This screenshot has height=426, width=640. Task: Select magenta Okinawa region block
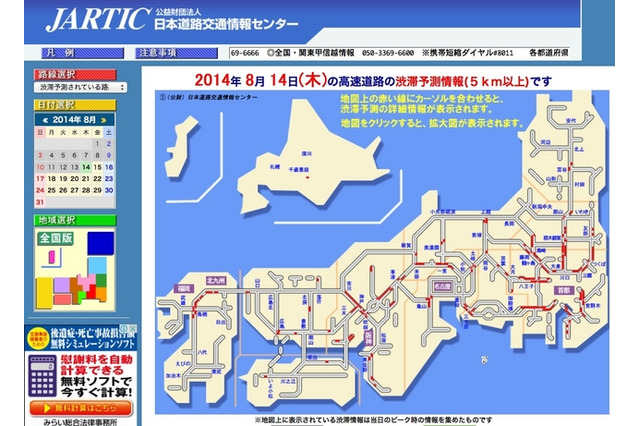[52, 257]
